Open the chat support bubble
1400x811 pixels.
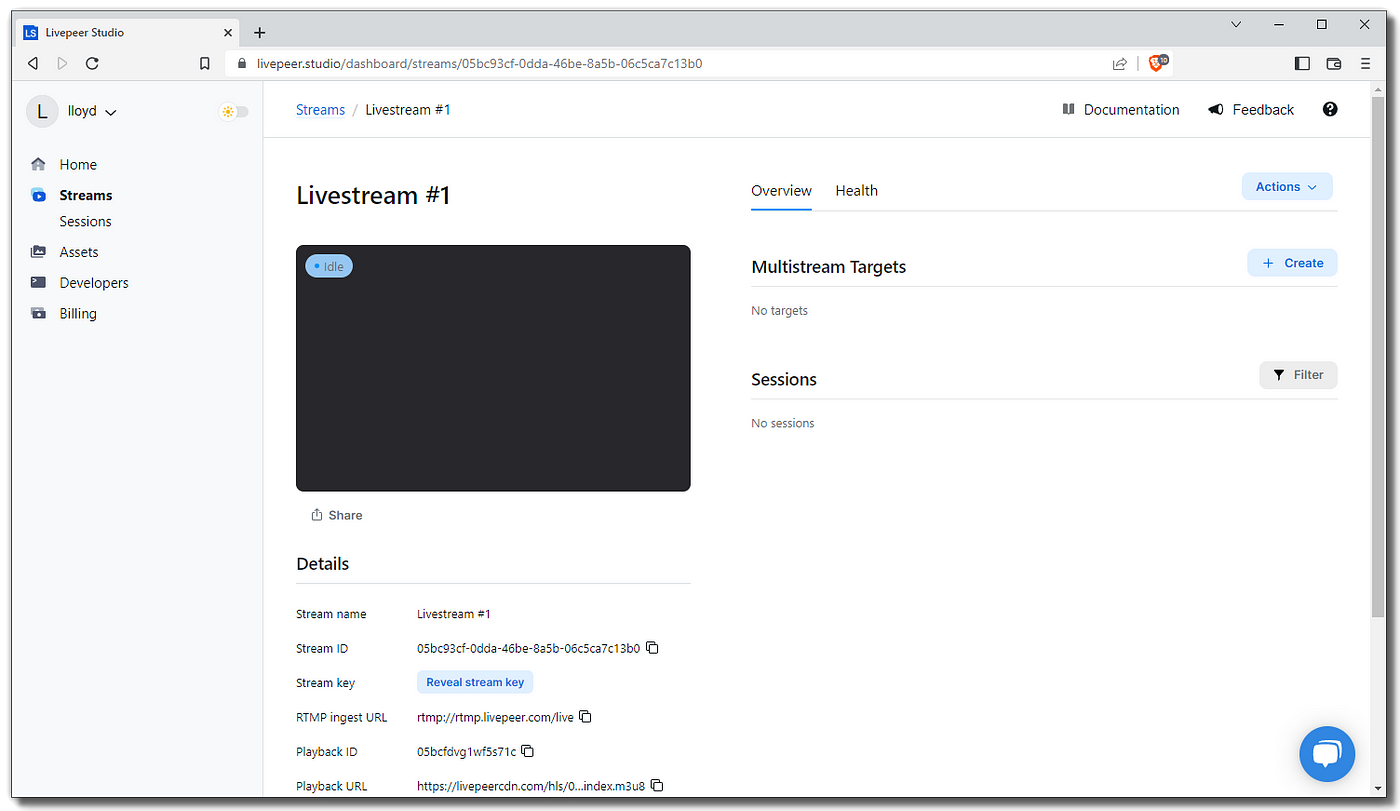pos(1327,754)
